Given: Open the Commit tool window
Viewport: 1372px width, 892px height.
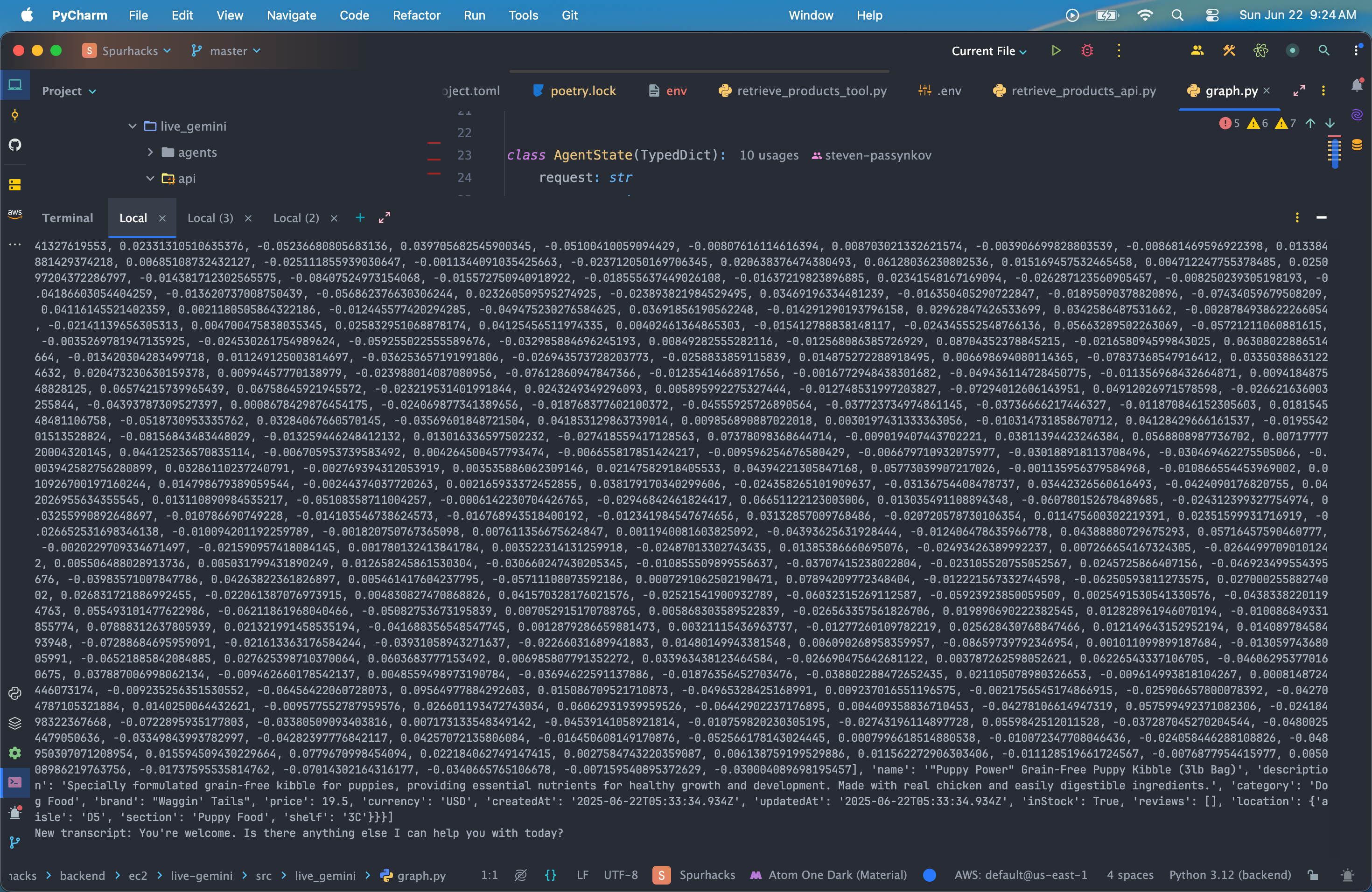Looking at the screenshot, I should (15, 115).
